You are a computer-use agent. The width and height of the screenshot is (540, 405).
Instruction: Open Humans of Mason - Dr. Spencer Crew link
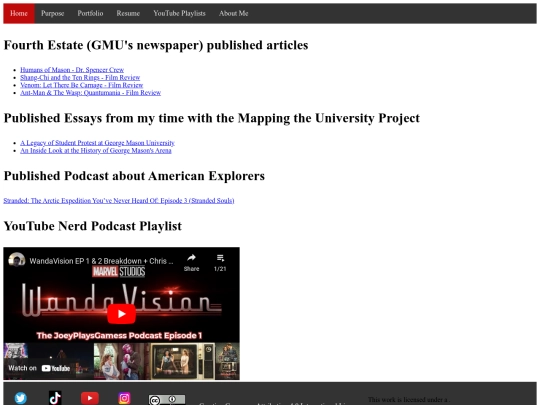[72, 70]
